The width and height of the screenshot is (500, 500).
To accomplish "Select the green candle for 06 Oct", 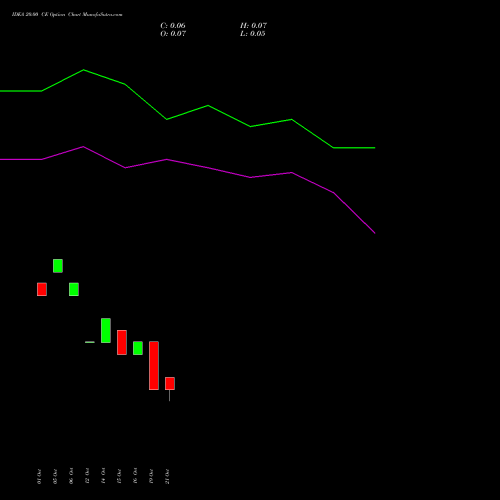I will [x=74, y=289].
